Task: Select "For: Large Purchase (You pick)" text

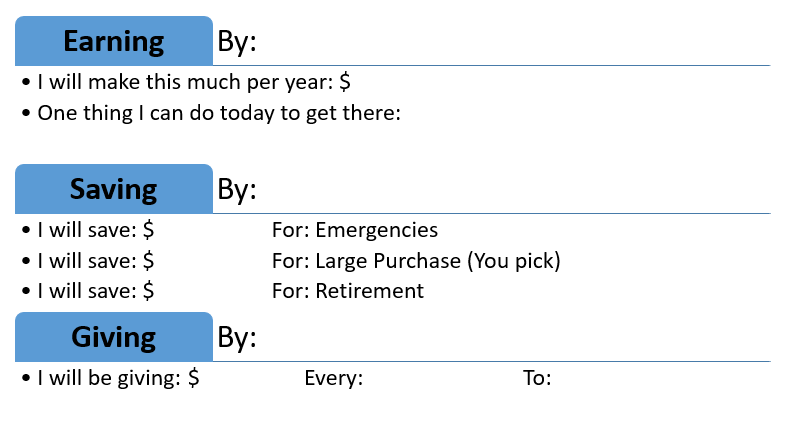Action: click(416, 261)
